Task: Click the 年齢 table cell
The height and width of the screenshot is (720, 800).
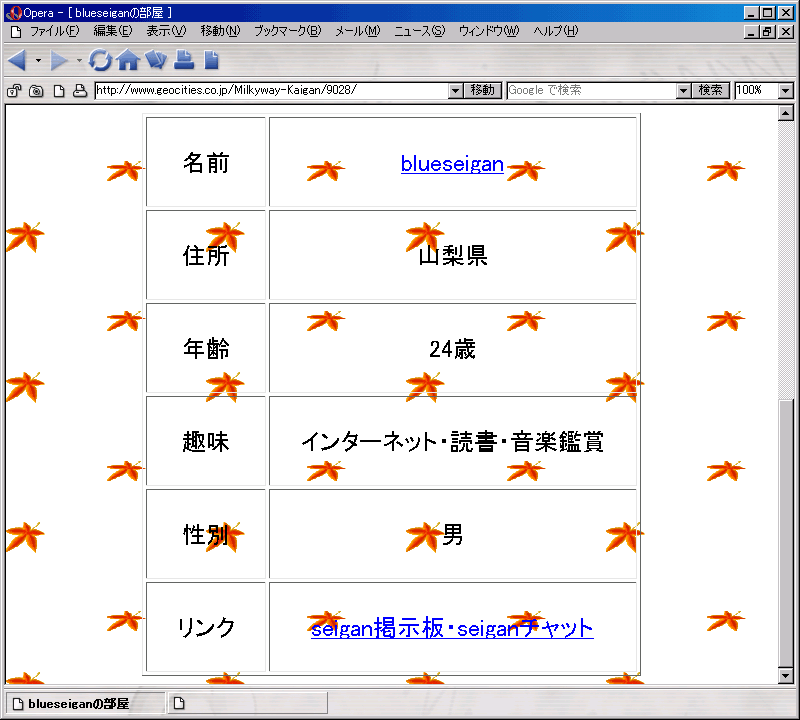Action: pos(206,347)
